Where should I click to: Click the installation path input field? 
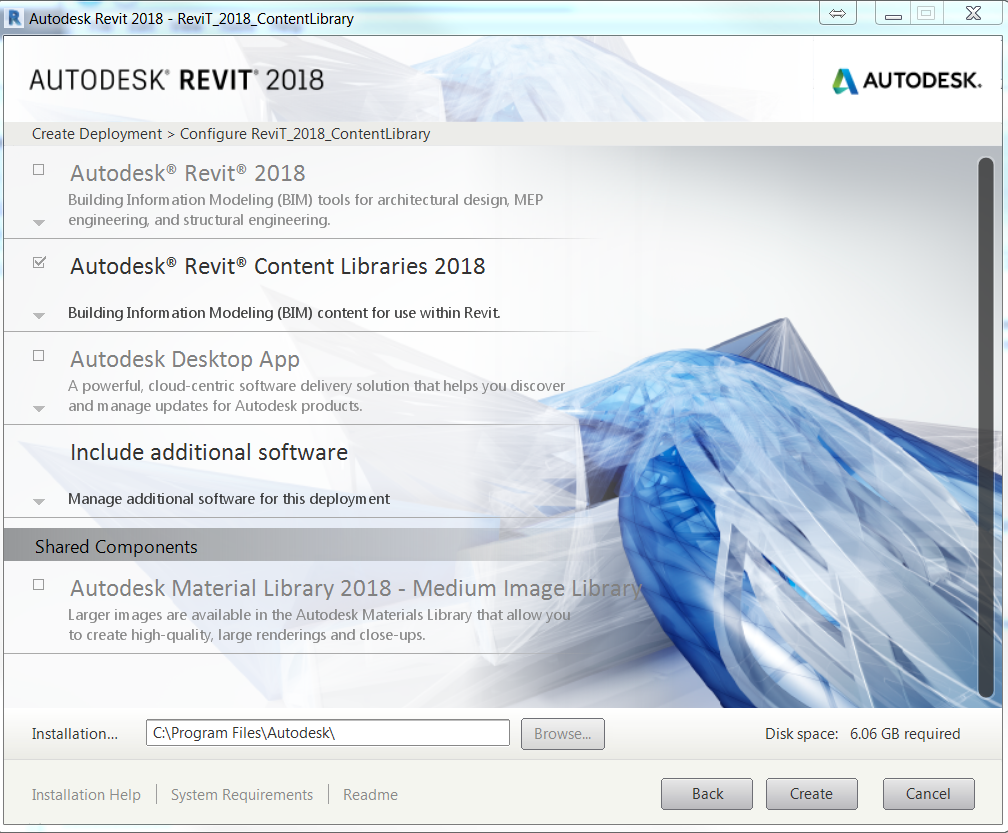pyautogui.click(x=328, y=733)
